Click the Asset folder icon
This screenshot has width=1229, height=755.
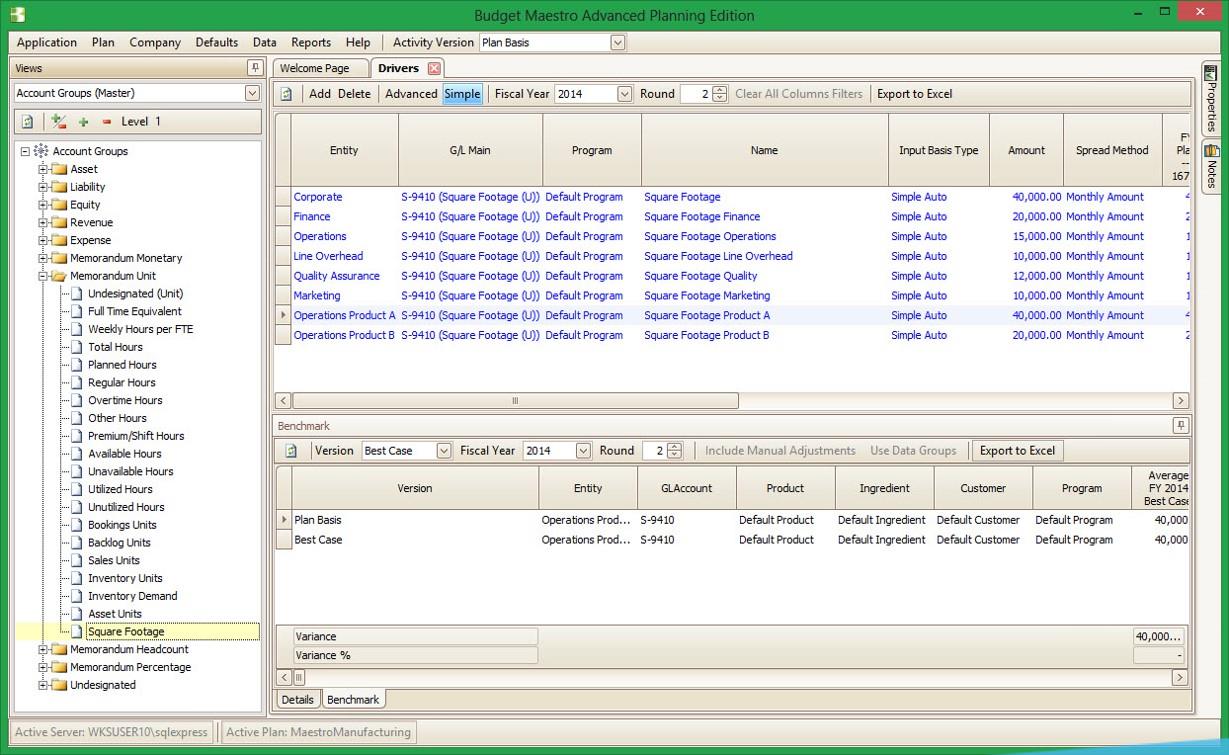[x=59, y=169]
